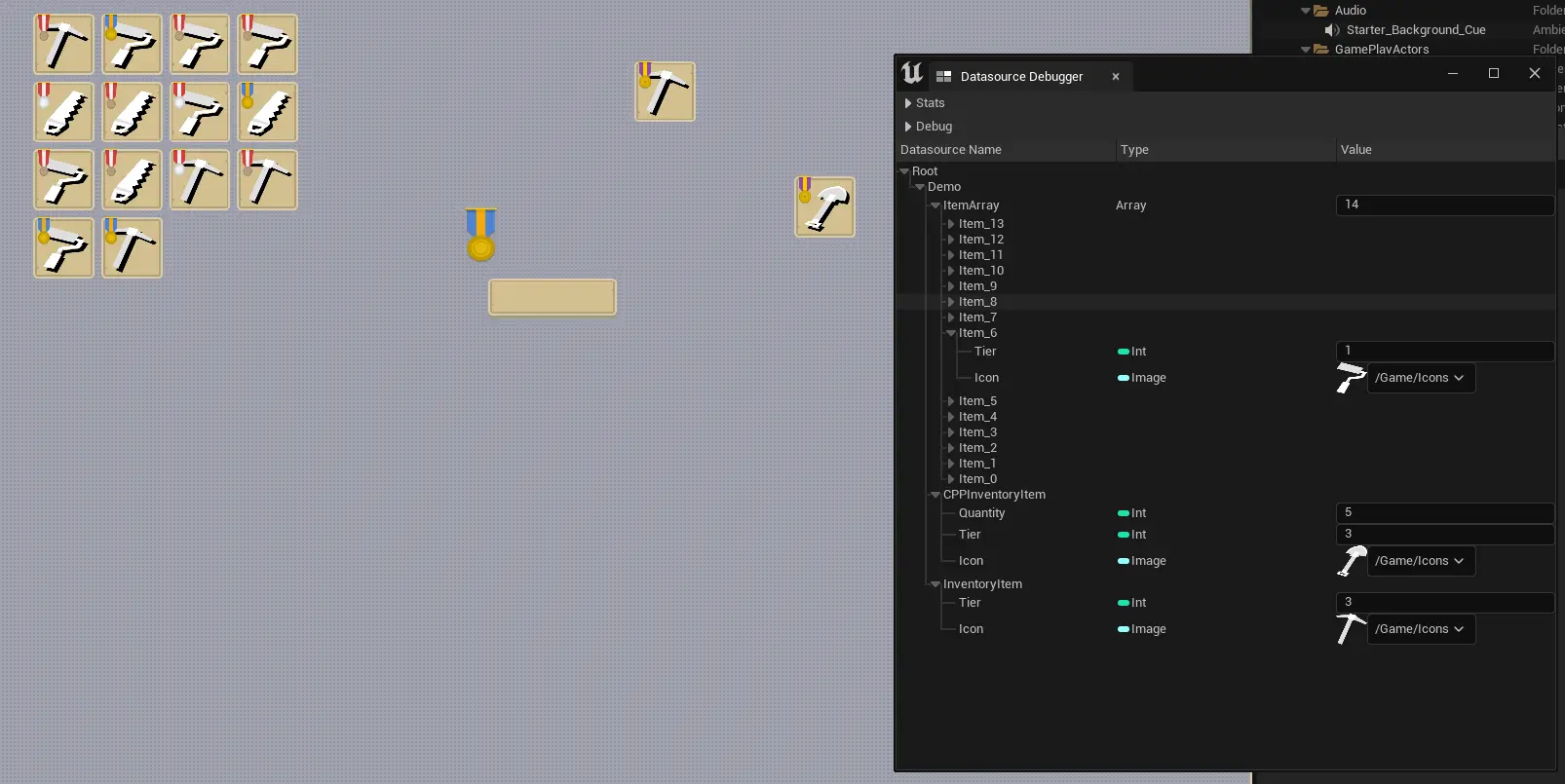Click the Unreal Engine logo in debugger window
Image resolution: width=1565 pixels, height=784 pixels.
(912, 74)
